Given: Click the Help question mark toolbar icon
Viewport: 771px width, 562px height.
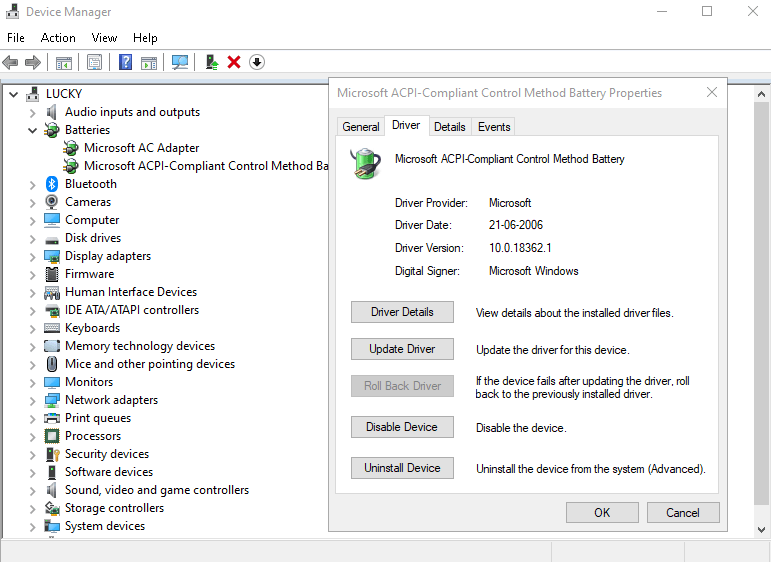Looking at the screenshot, I should pos(125,62).
